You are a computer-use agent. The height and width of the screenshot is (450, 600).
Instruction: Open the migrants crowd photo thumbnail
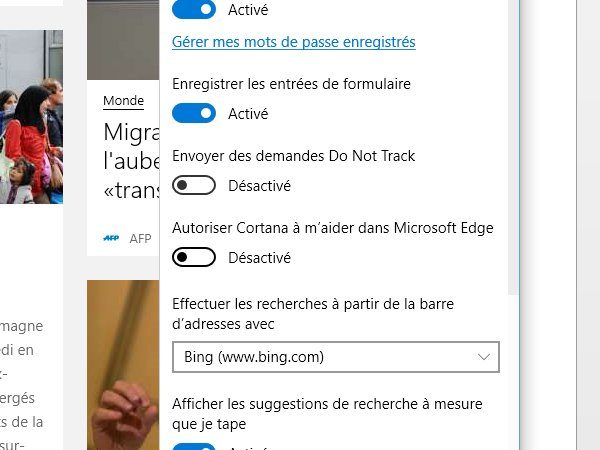31,117
